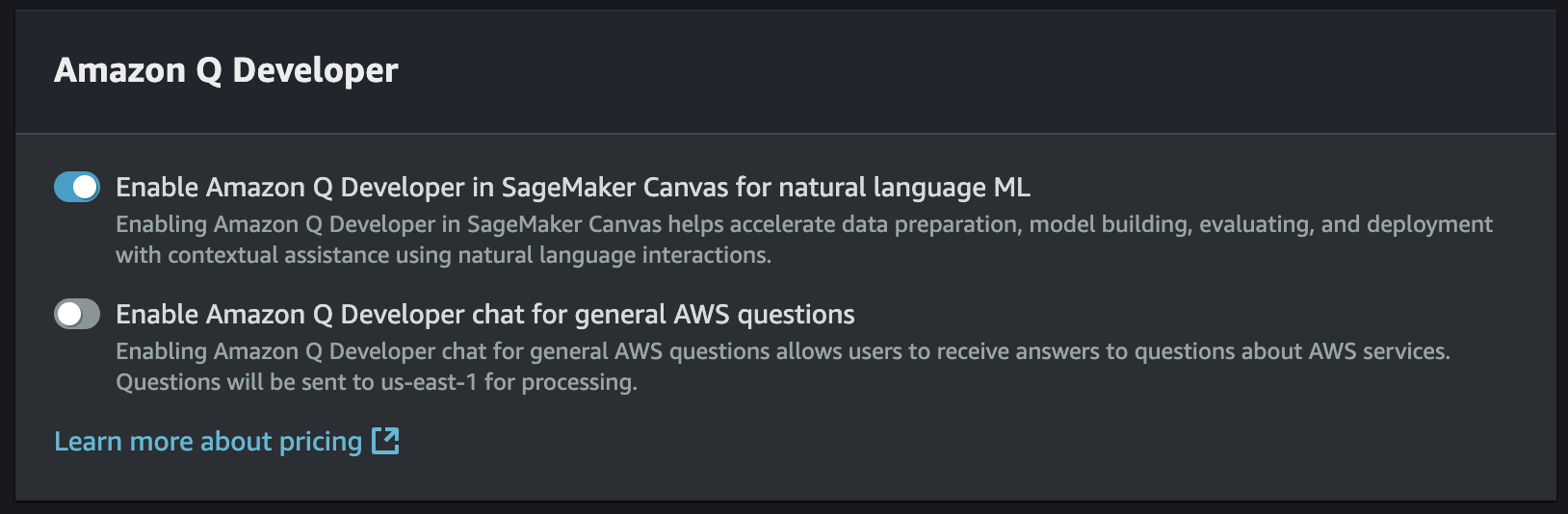Click the line mentioning contextual assistance interactions
The width and height of the screenshot is (1568, 514).
coord(443,255)
